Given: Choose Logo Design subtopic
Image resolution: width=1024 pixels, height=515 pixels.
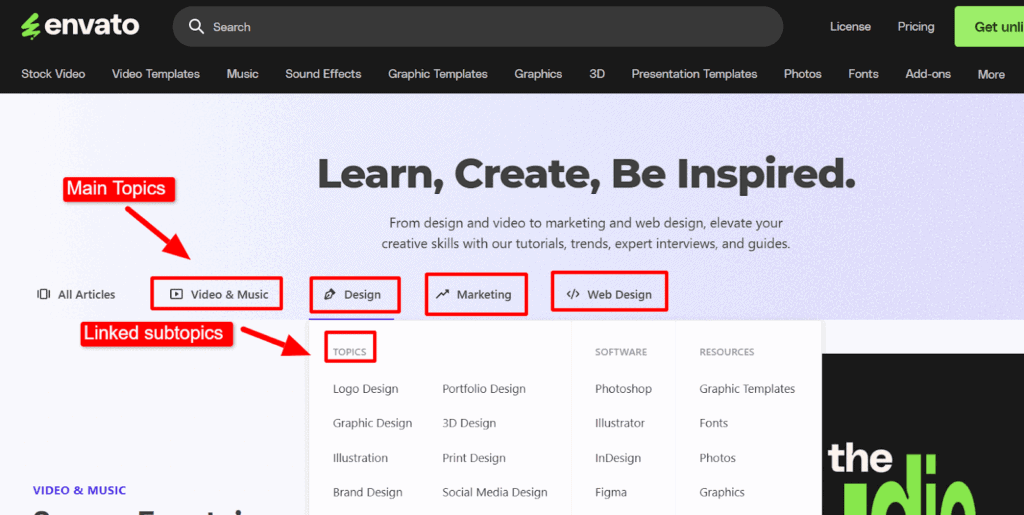Looking at the screenshot, I should [x=365, y=389].
